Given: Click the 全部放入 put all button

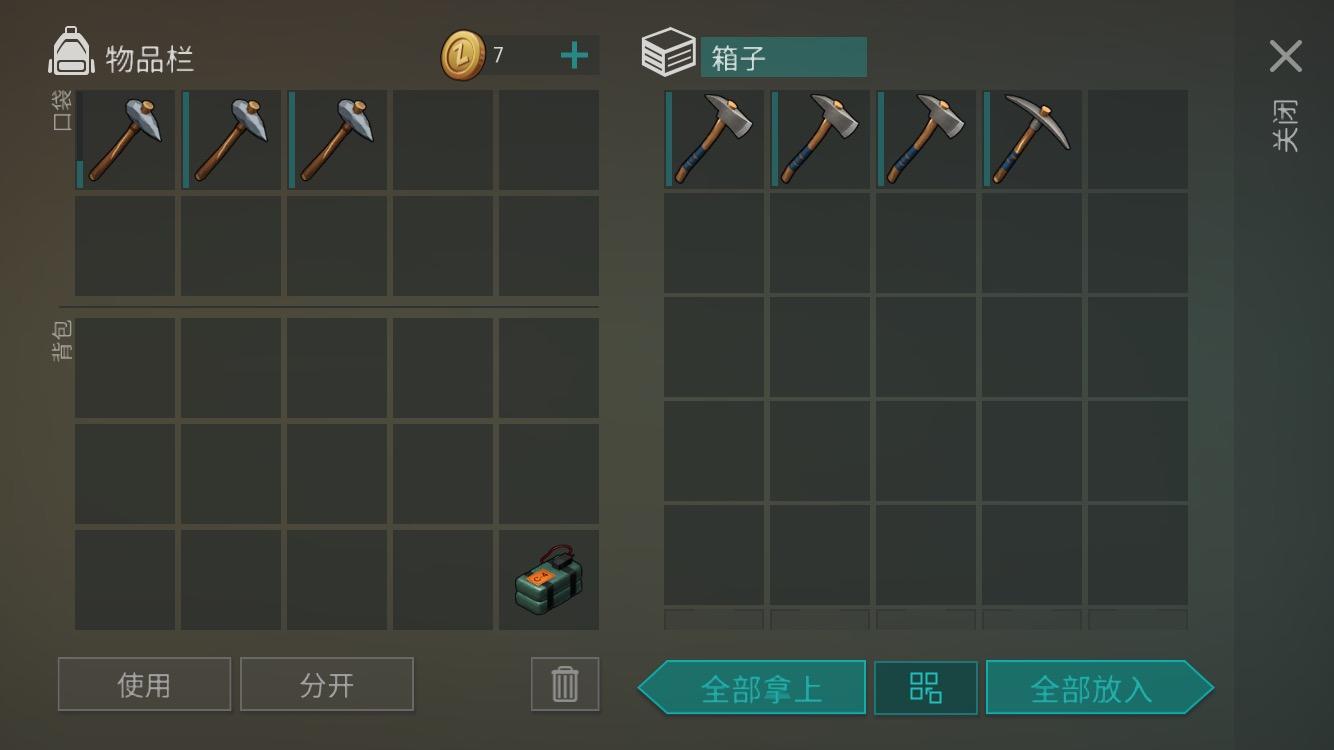Looking at the screenshot, I should click(x=1100, y=688).
